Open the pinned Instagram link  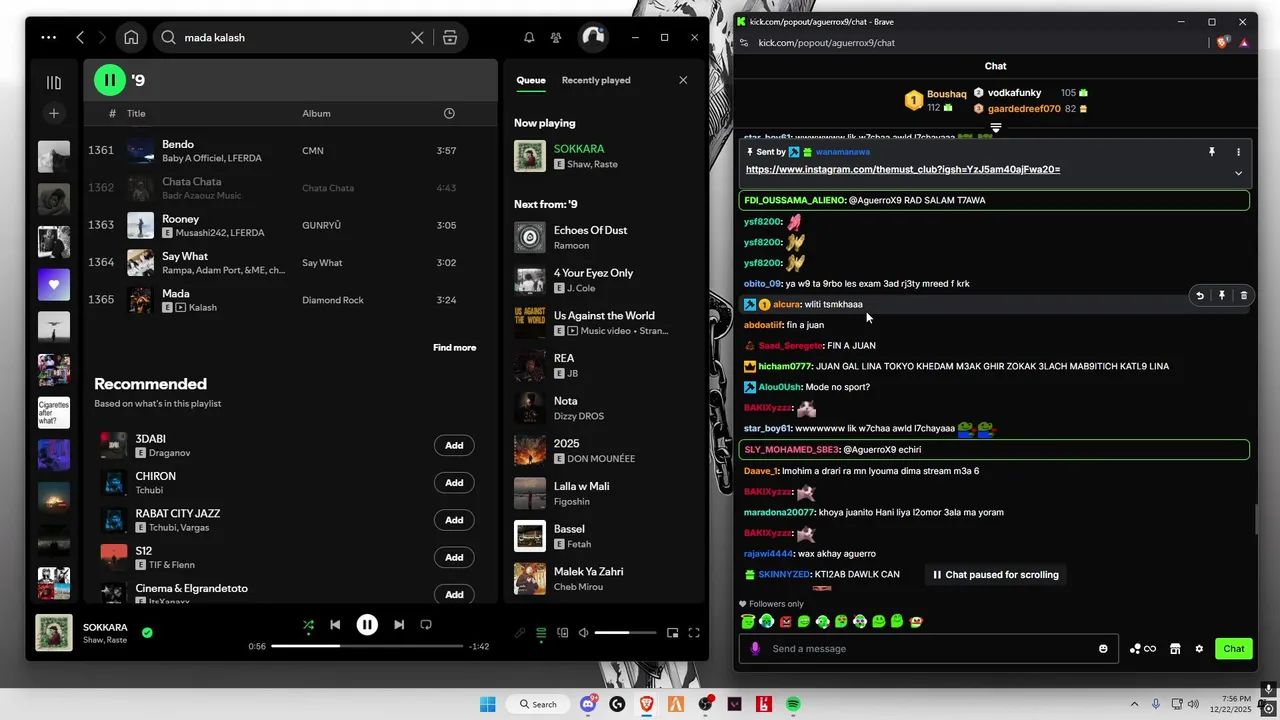tap(903, 170)
